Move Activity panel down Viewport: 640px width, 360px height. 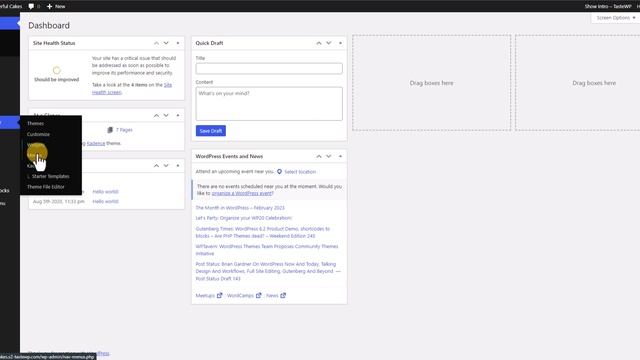(x=166, y=166)
